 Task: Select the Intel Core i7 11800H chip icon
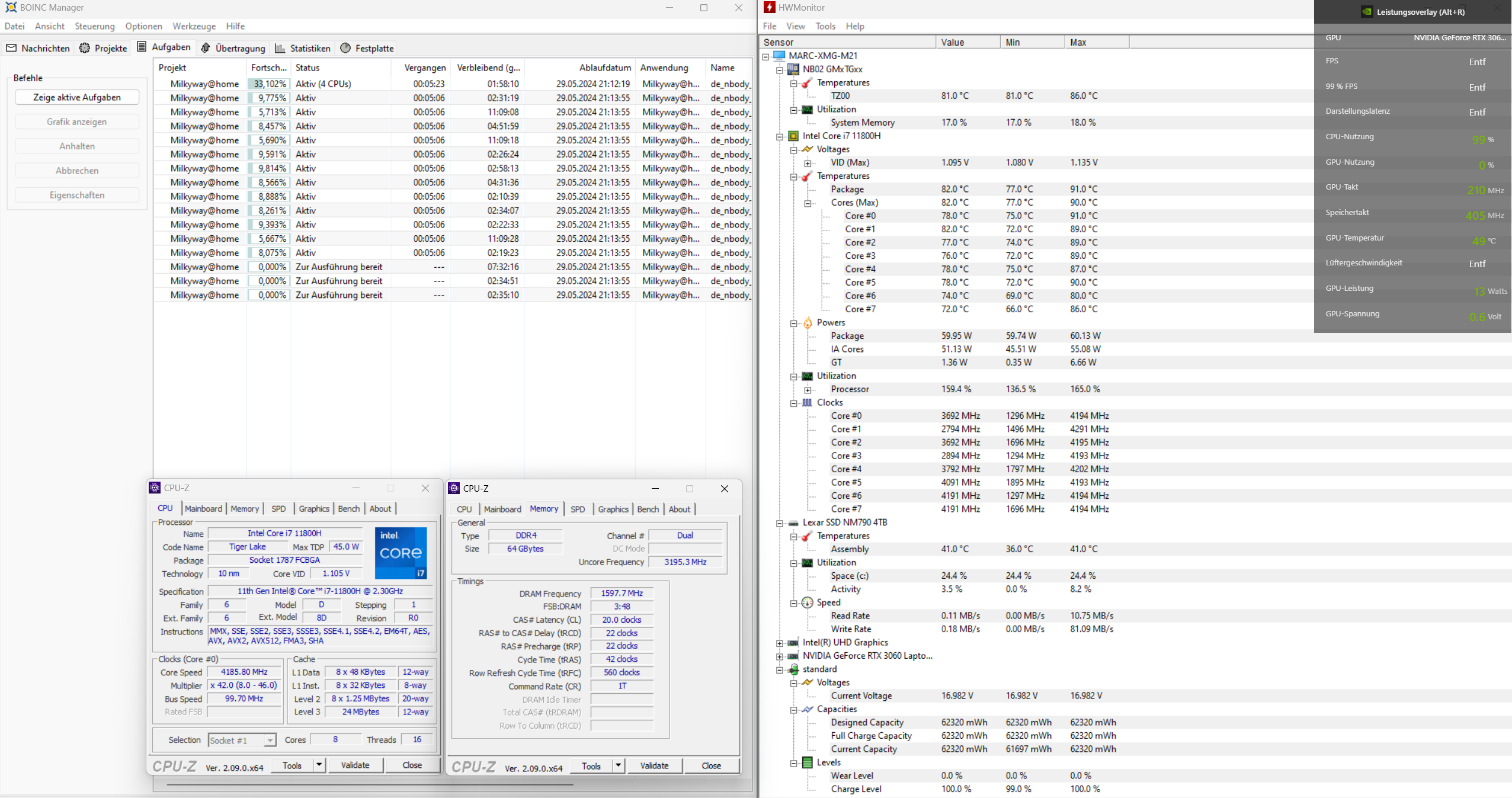(x=793, y=136)
